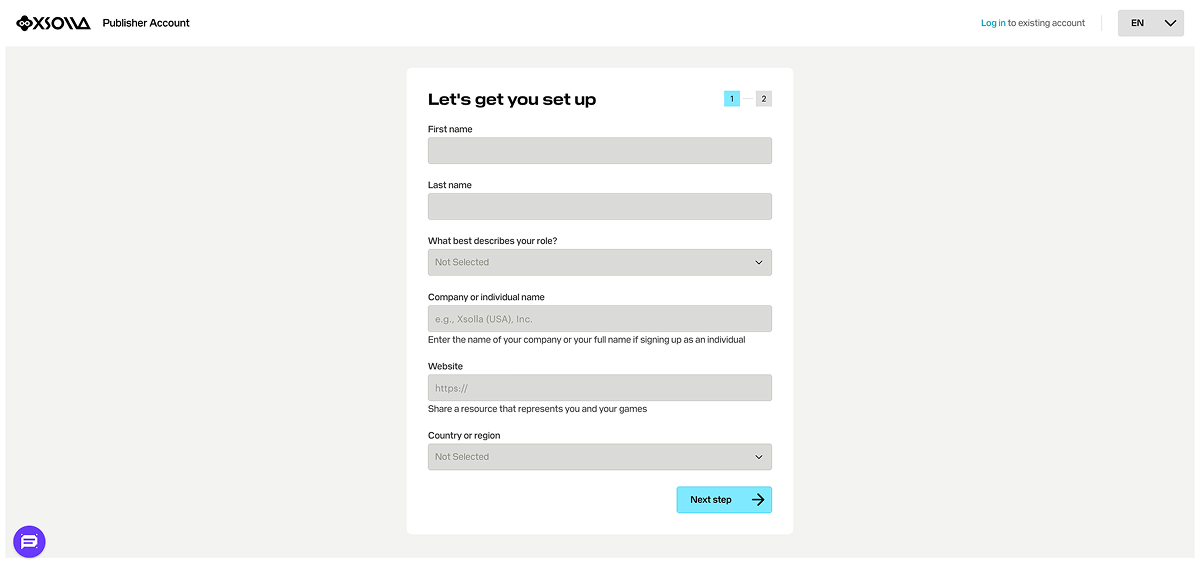Click the role dropdown chevron
The width and height of the screenshot is (1200, 563).
(x=759, y=263)
